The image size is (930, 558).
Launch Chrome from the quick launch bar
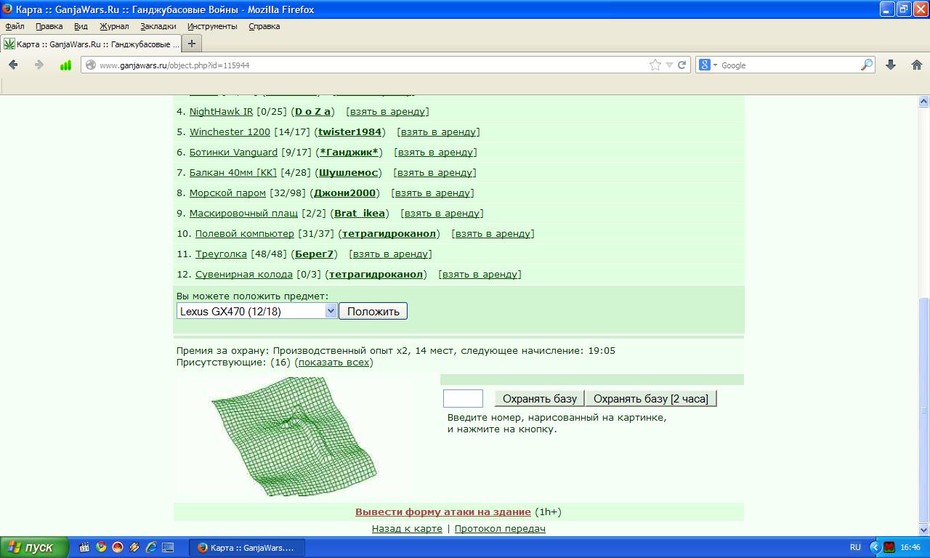point(101,547)
